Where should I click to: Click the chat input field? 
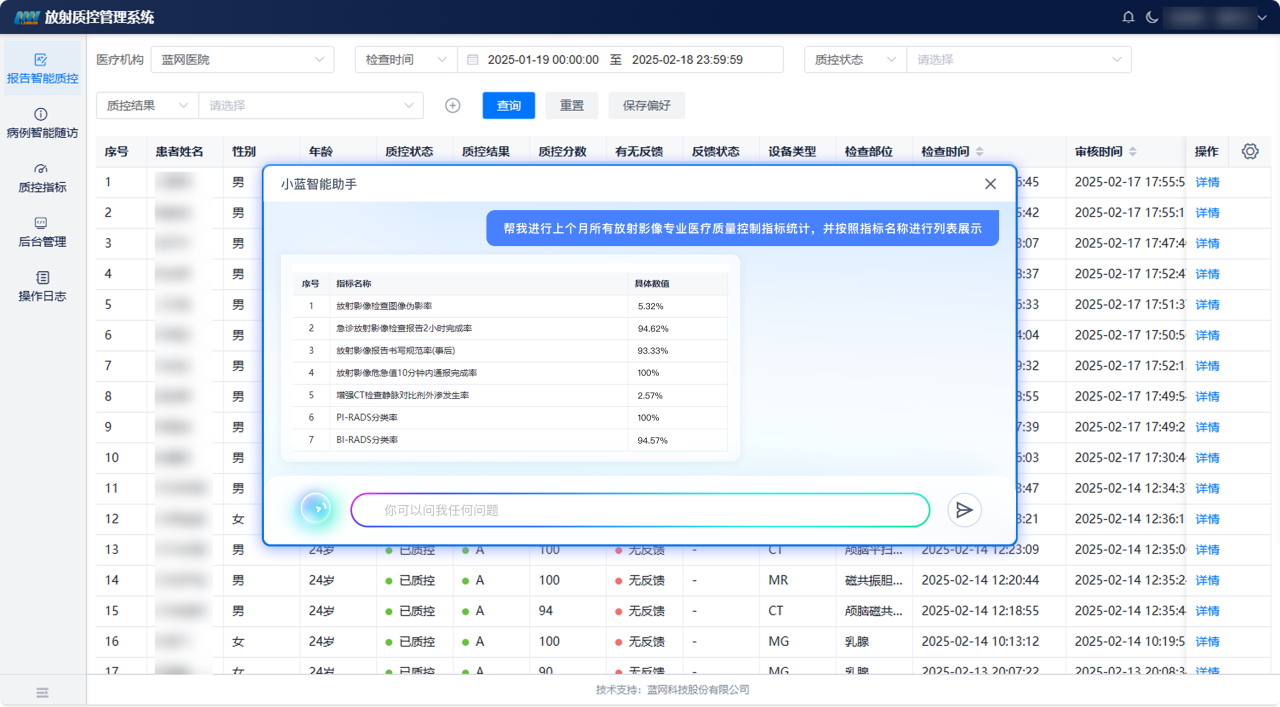[640, 510]
